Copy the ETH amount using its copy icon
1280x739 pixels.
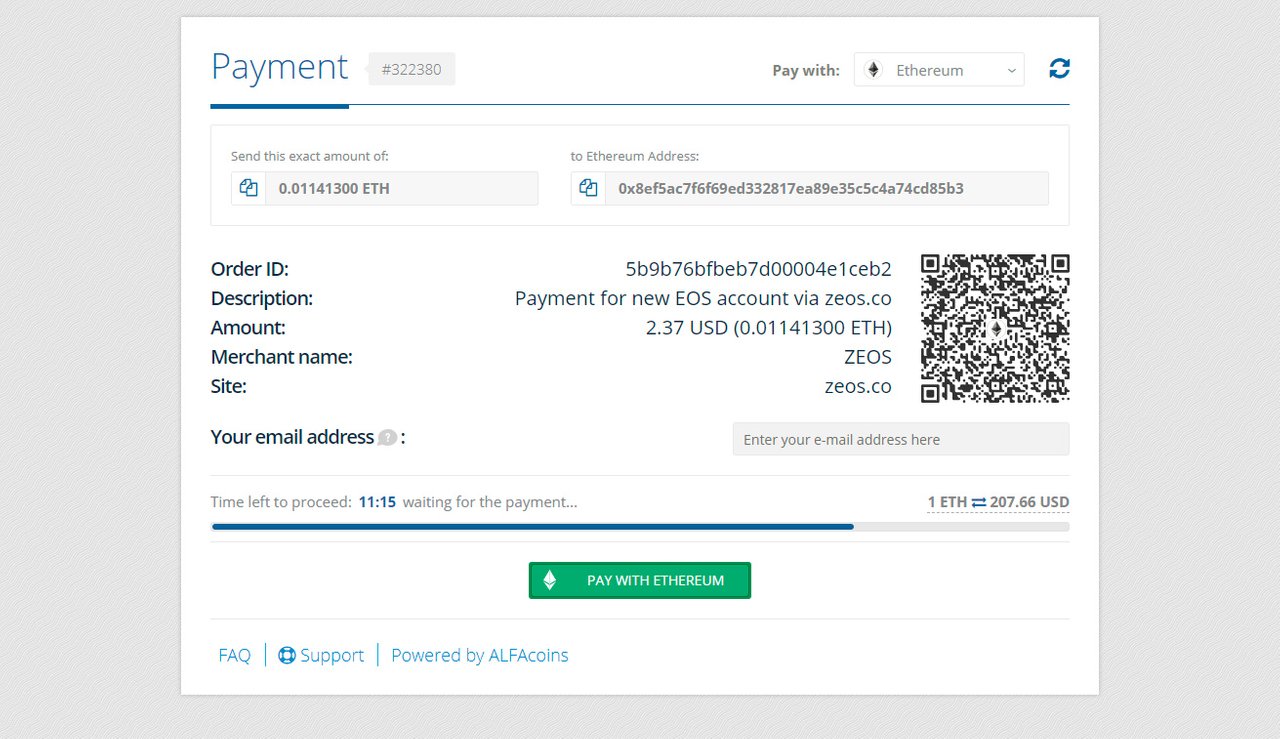coord(248,188)
